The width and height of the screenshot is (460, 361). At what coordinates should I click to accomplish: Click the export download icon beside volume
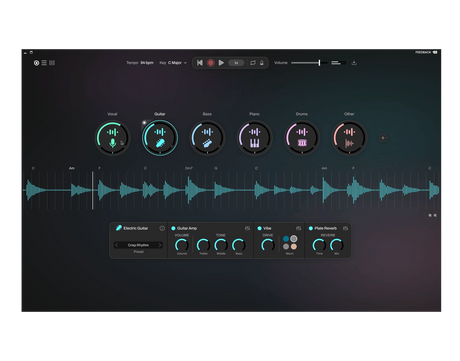click(x=354, y=63)
